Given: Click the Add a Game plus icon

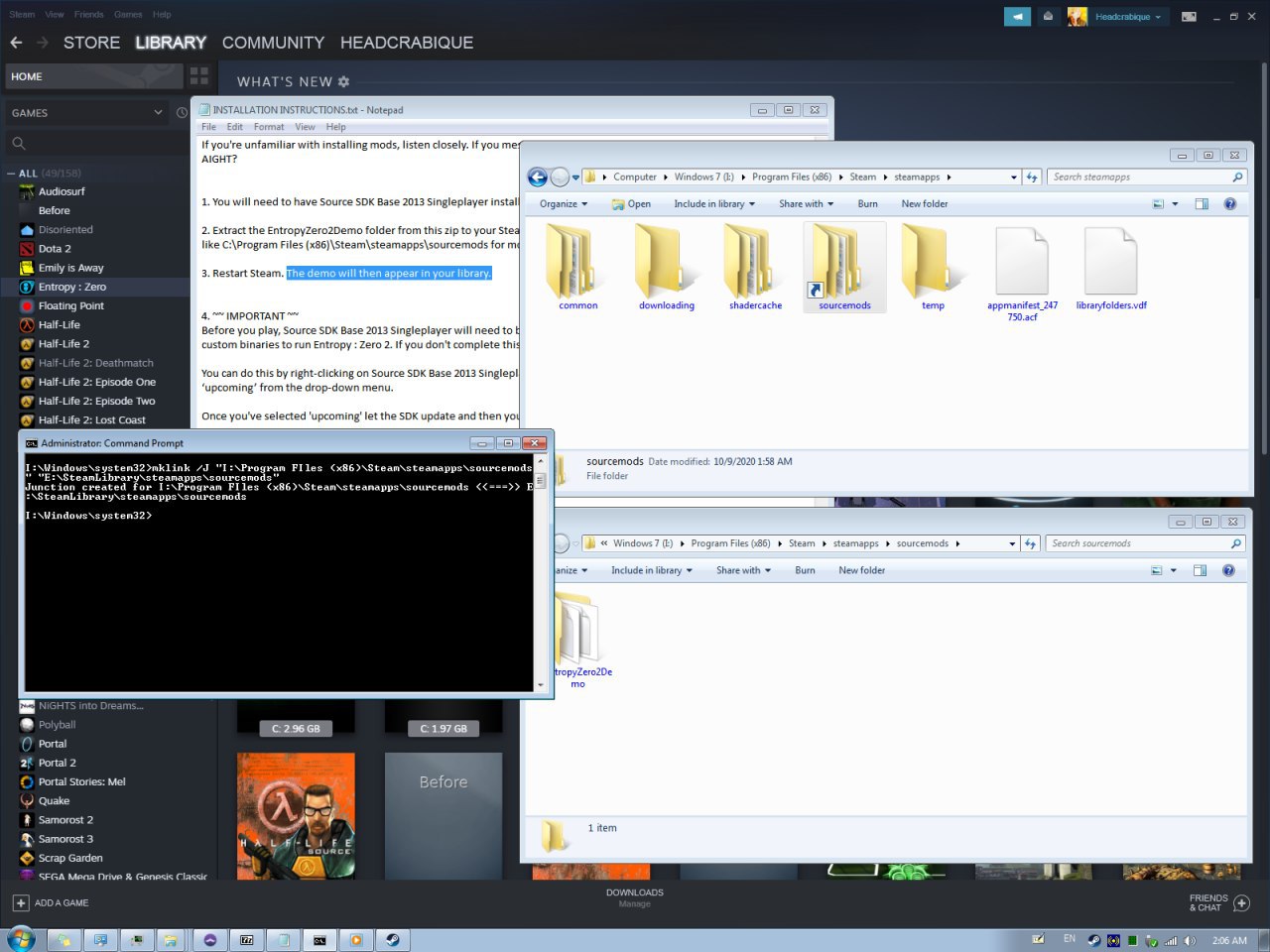Looking at the screenshot, I should pyautogui.click(x=21, y=902).
